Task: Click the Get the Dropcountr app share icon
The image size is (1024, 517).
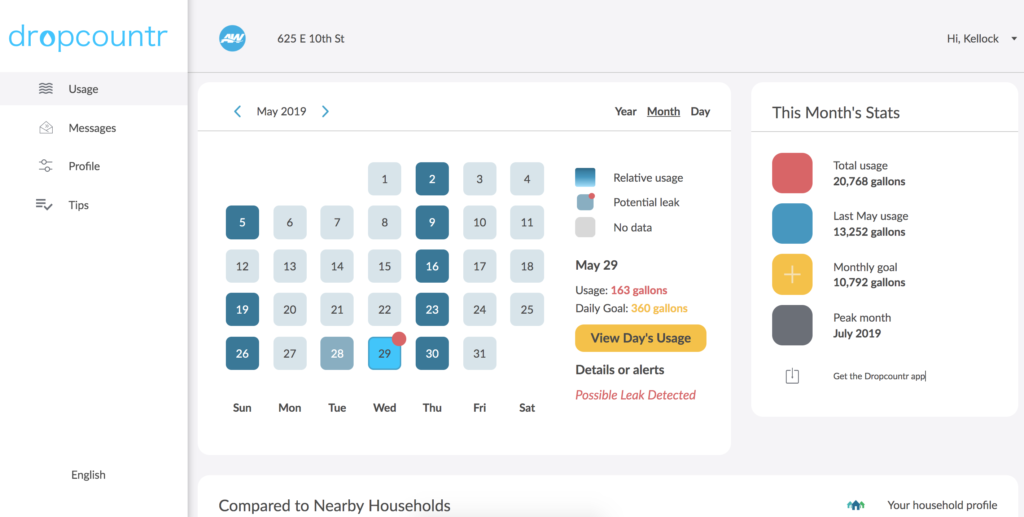Action: (792, 376)
